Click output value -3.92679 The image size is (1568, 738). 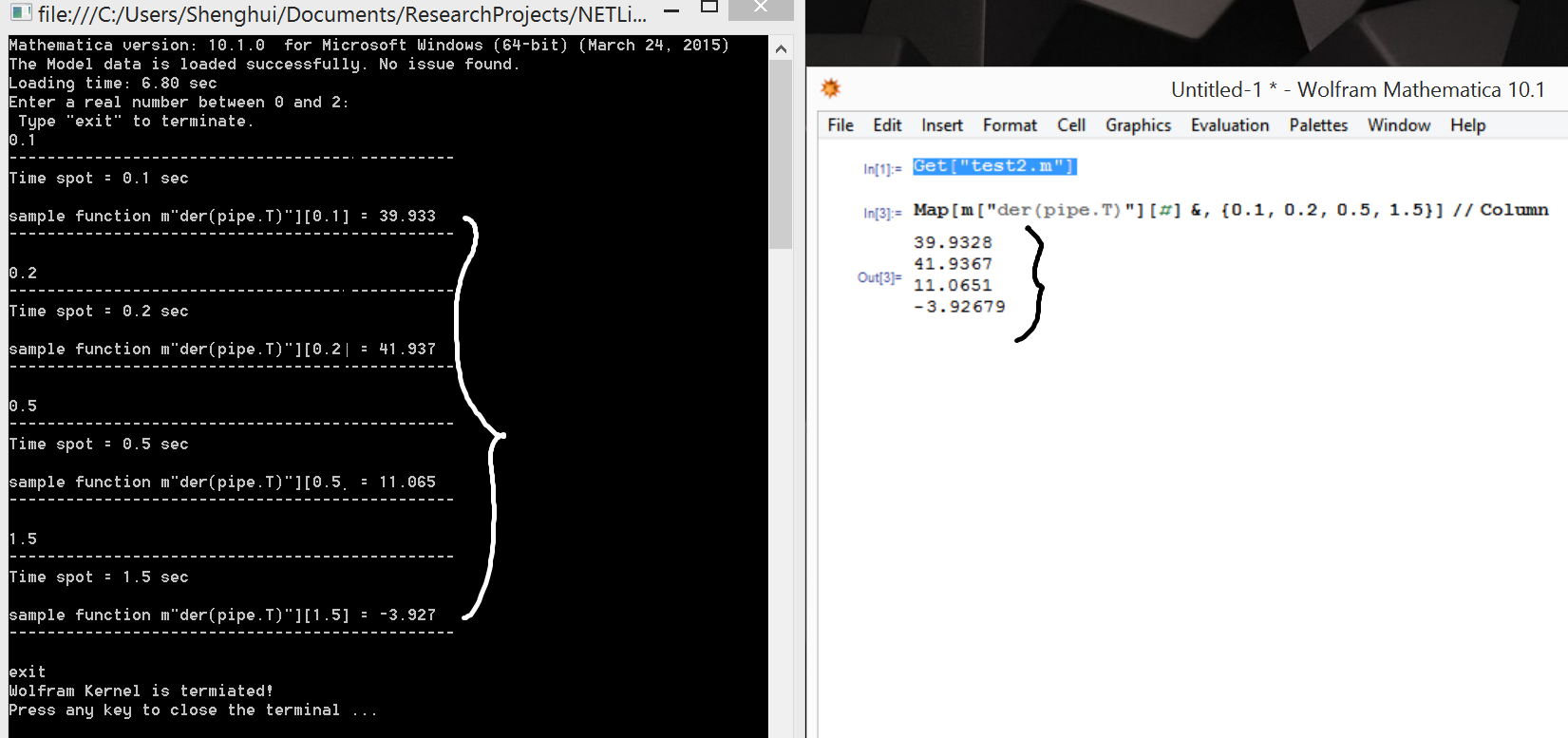pyautogui.click(x=959, y=307)
